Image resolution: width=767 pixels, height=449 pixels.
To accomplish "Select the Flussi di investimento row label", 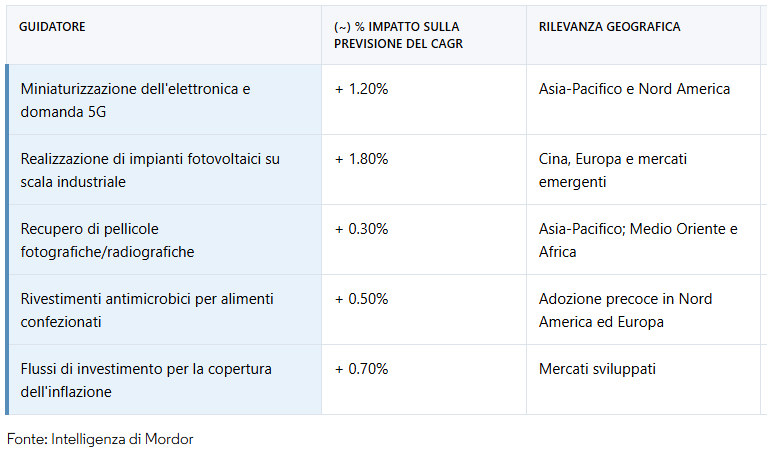I will point(146,380).
